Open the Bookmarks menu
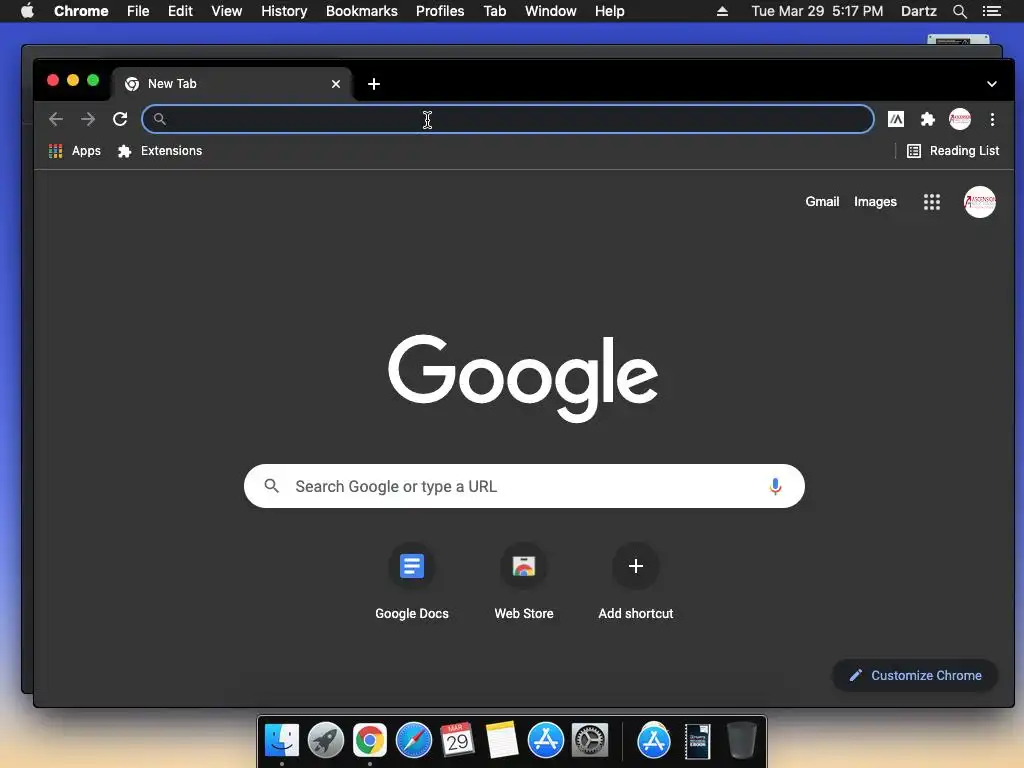This screenshot has width=1024, height=768. pyautogui.click(x=362, y=11)
